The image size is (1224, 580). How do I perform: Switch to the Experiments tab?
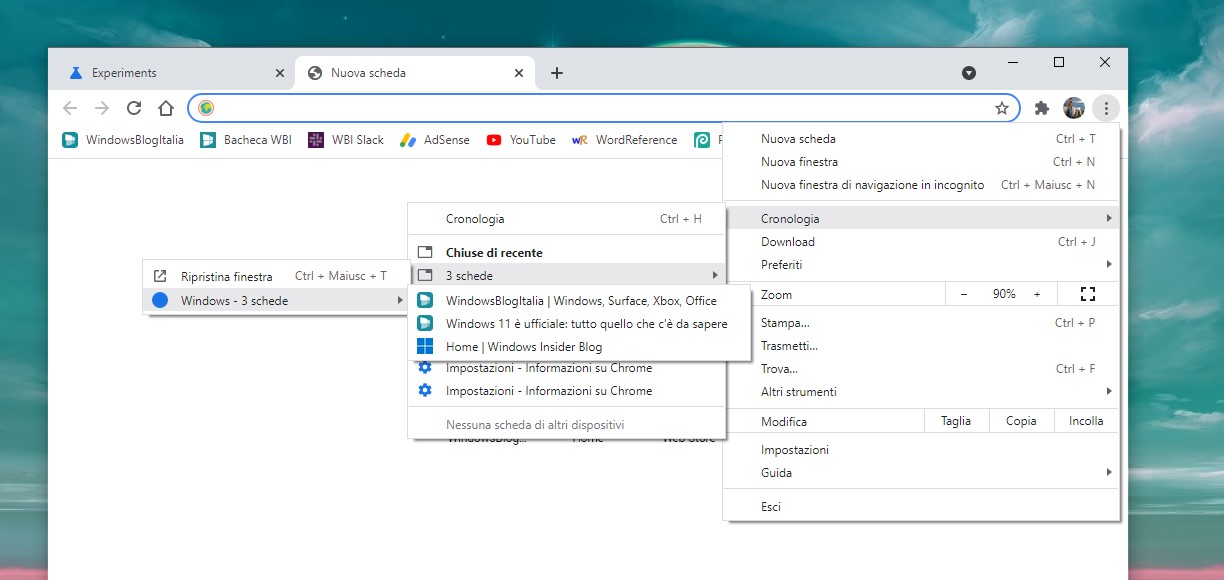pyautogui.click(x=172, y=73)
